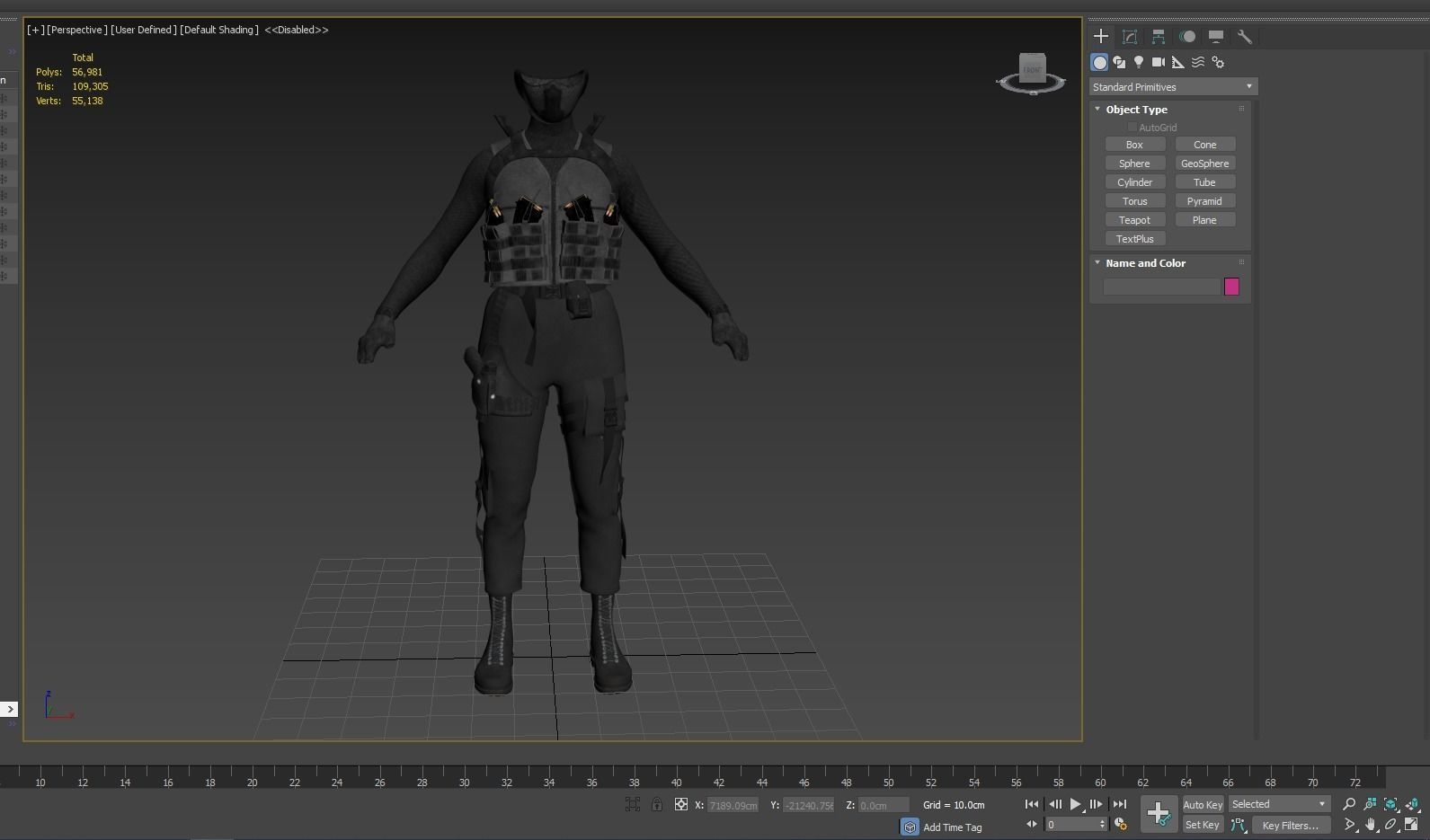This screenshot has height=840, width=1430.
Task: Toggle Absolute/Offset transform type-in mode
Action: tap(681, 805)
